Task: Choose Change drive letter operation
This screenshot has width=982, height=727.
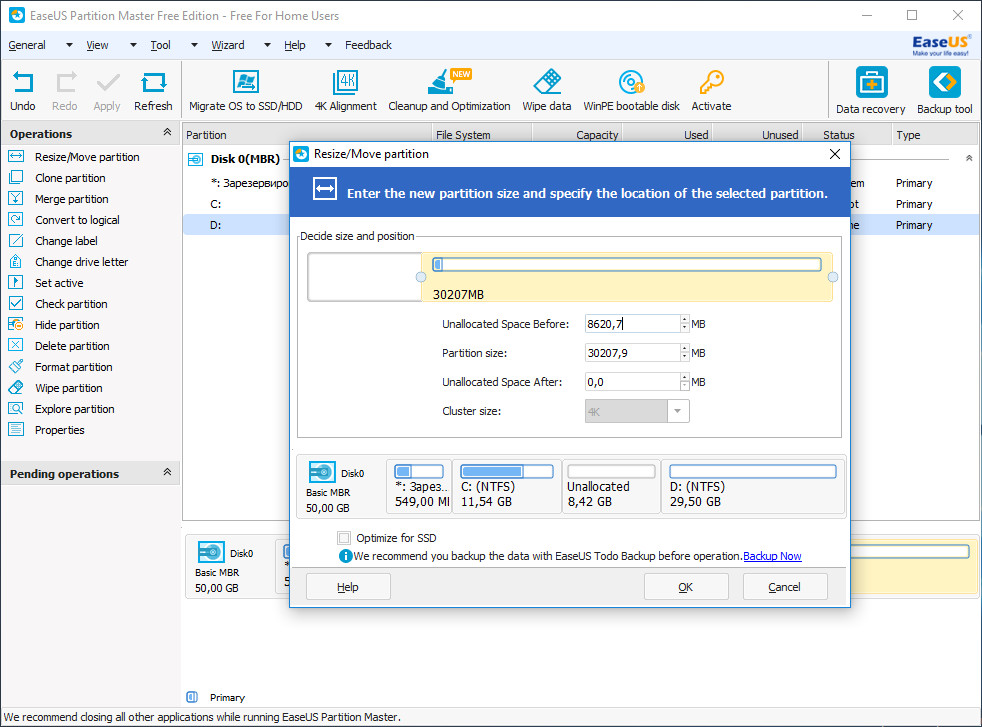Action: click(81, 262)
